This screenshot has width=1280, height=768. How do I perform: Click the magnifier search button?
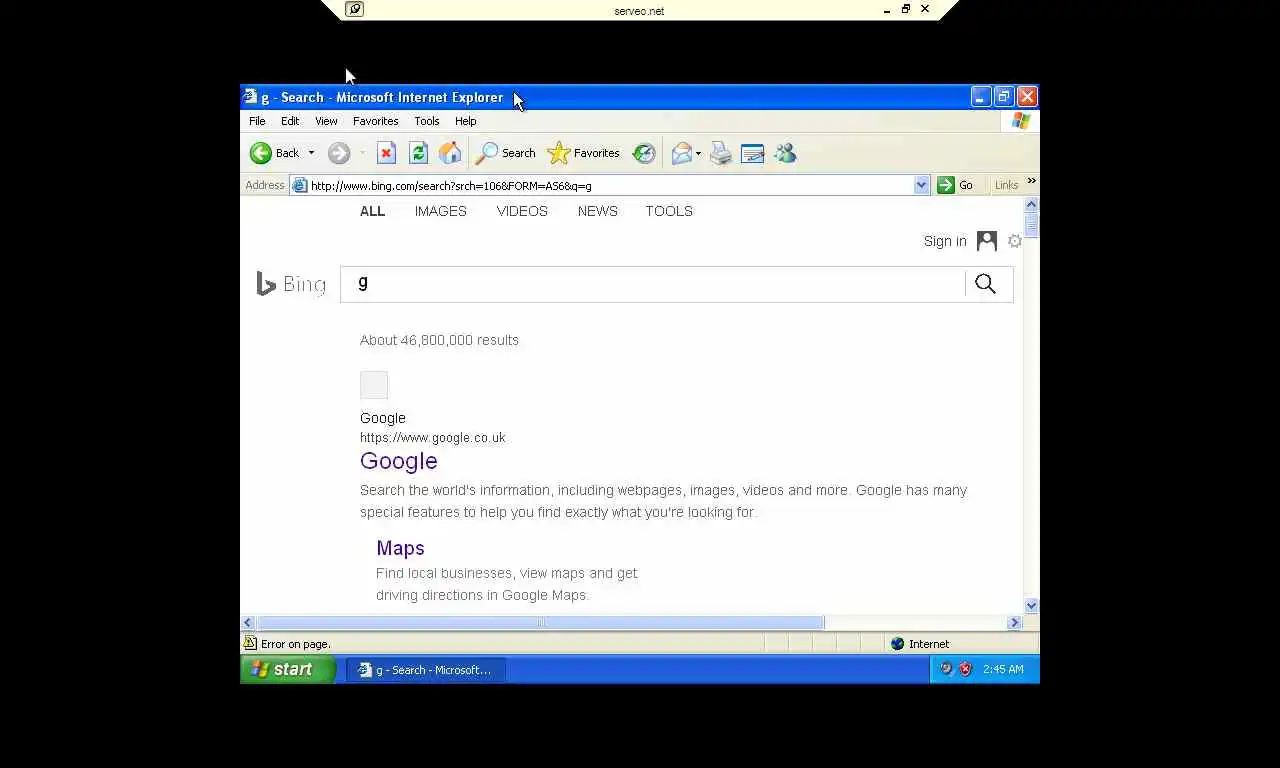point(985,284)
